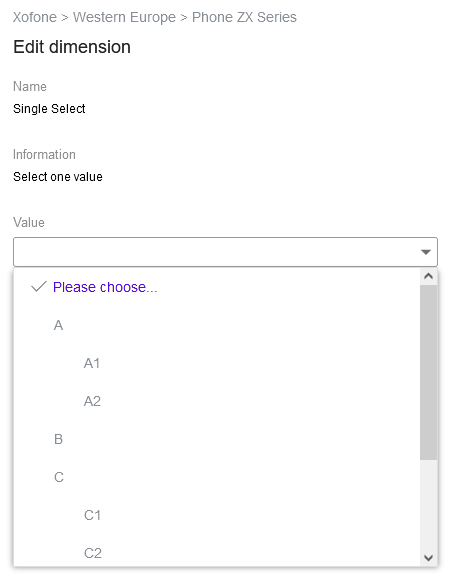Click the Value dropdown arrow
451x579 pixels.
(426, 252)
